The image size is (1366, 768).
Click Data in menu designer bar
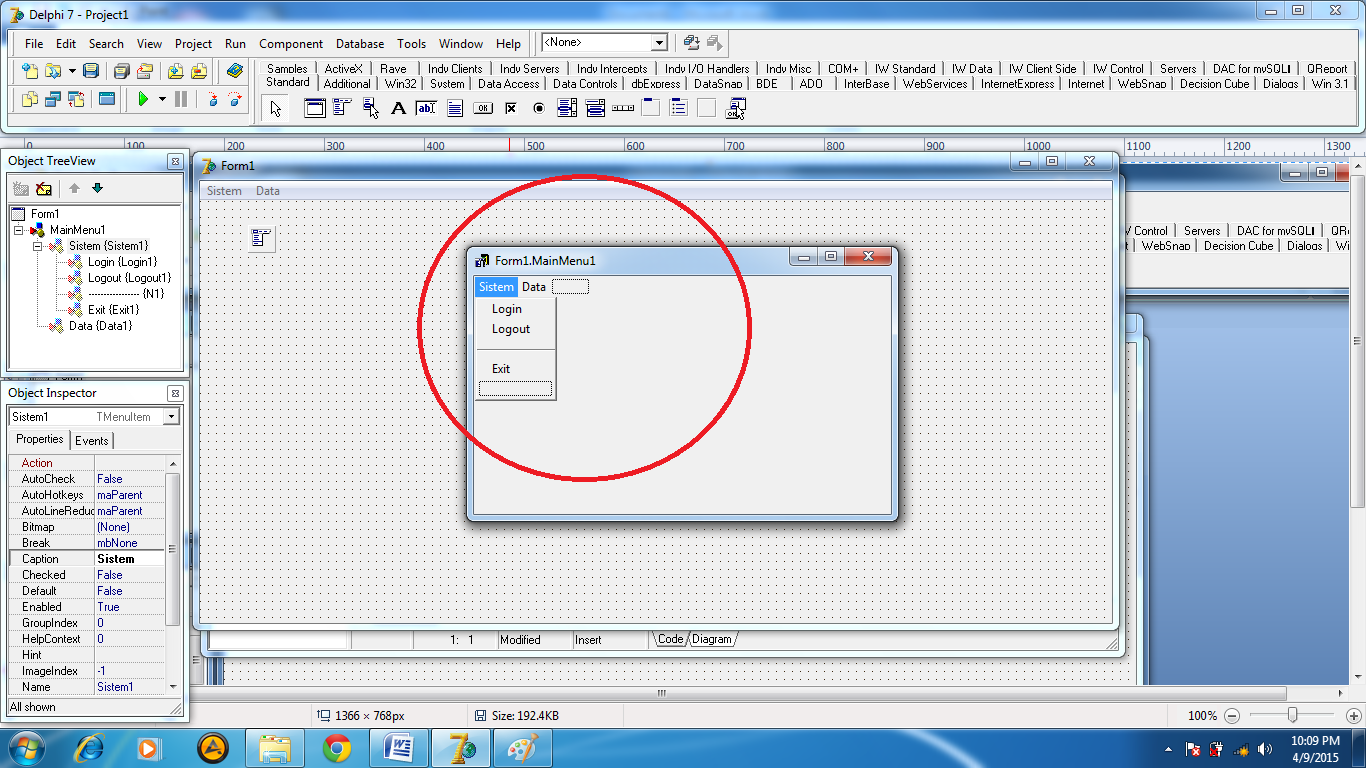pyautogui.click(x=534, y=287)
